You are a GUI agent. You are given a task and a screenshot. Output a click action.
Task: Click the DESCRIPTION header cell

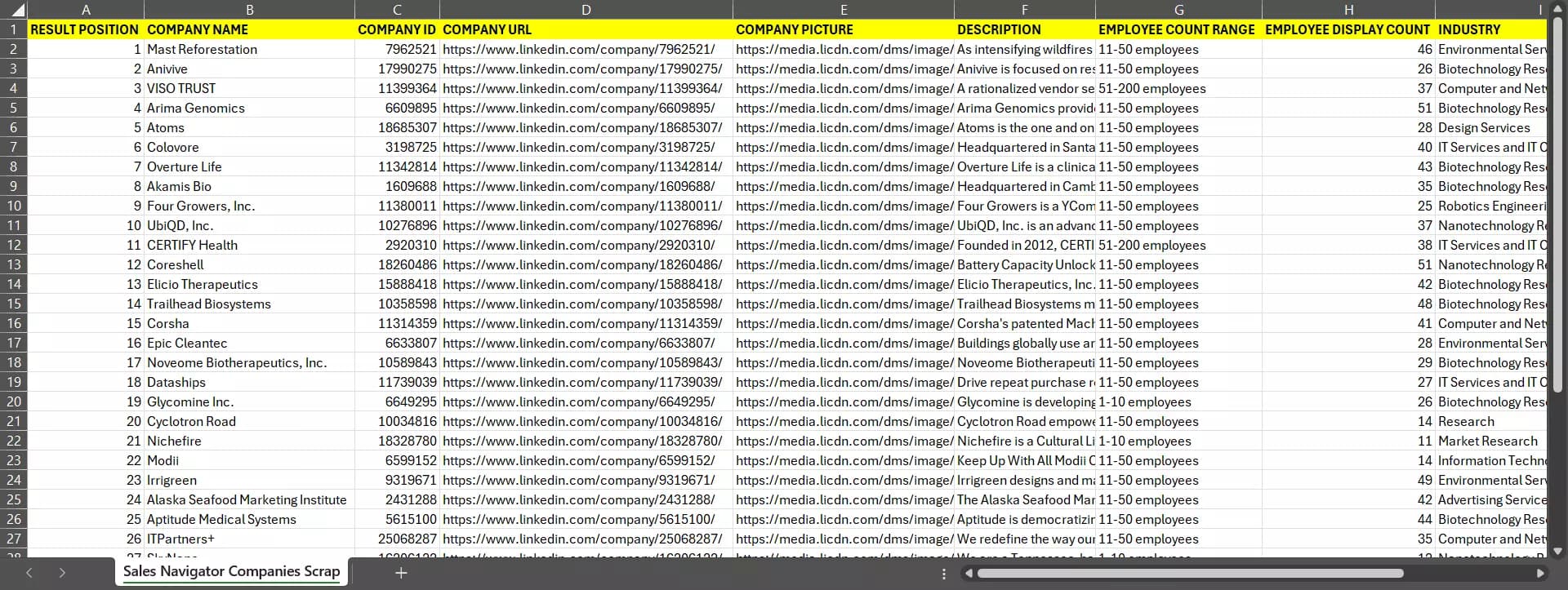(x=1025, y=29)
